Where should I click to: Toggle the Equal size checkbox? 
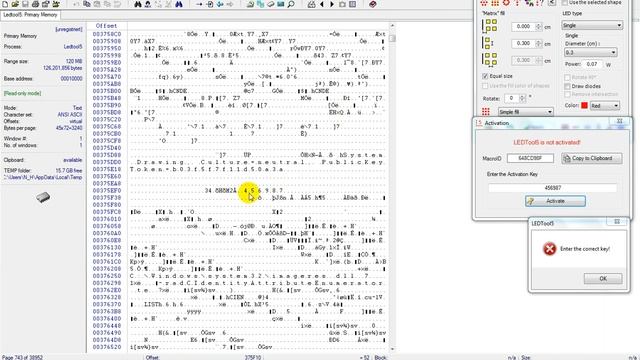pyautogui.click(x=485, y=76)
